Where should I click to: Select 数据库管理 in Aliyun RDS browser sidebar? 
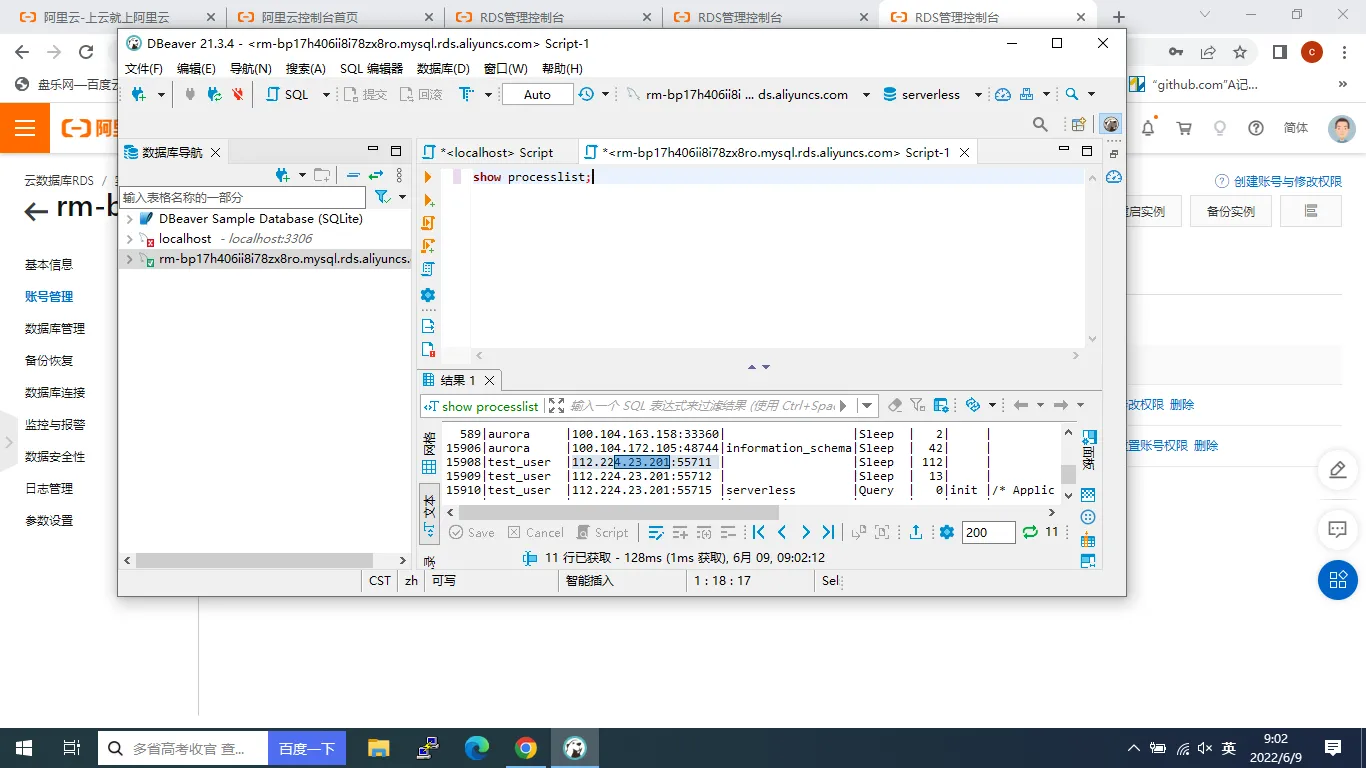(x=55, y=328)
